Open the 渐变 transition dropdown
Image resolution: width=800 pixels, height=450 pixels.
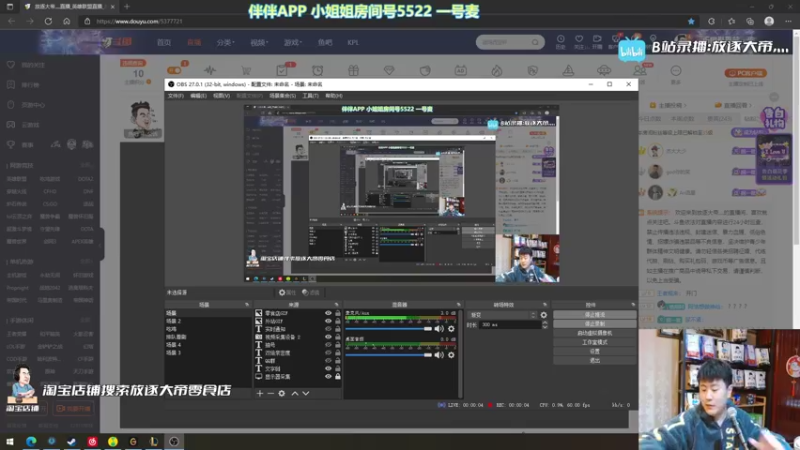point(503,315)
